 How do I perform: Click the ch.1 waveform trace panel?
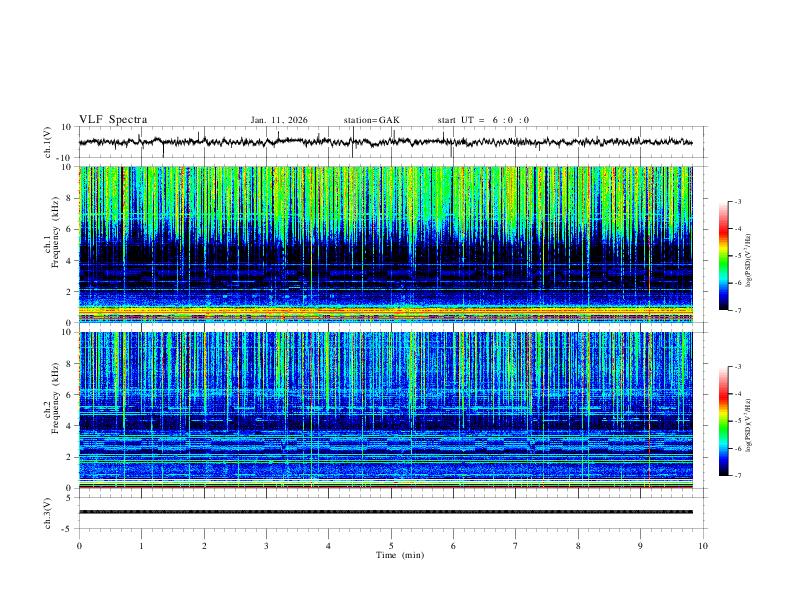(392, 142)
